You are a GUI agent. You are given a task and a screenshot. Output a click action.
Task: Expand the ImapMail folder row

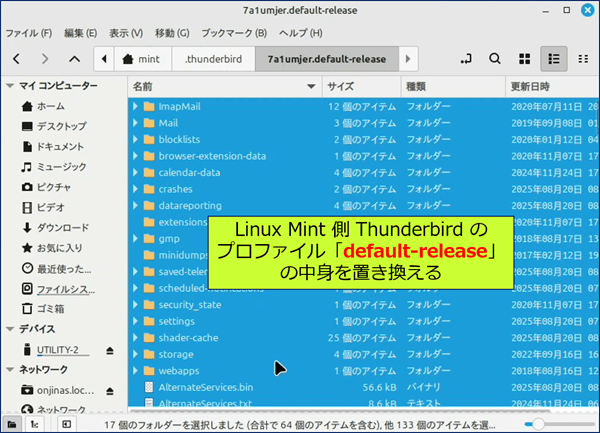pyautogui.click(x=135, y=106)
